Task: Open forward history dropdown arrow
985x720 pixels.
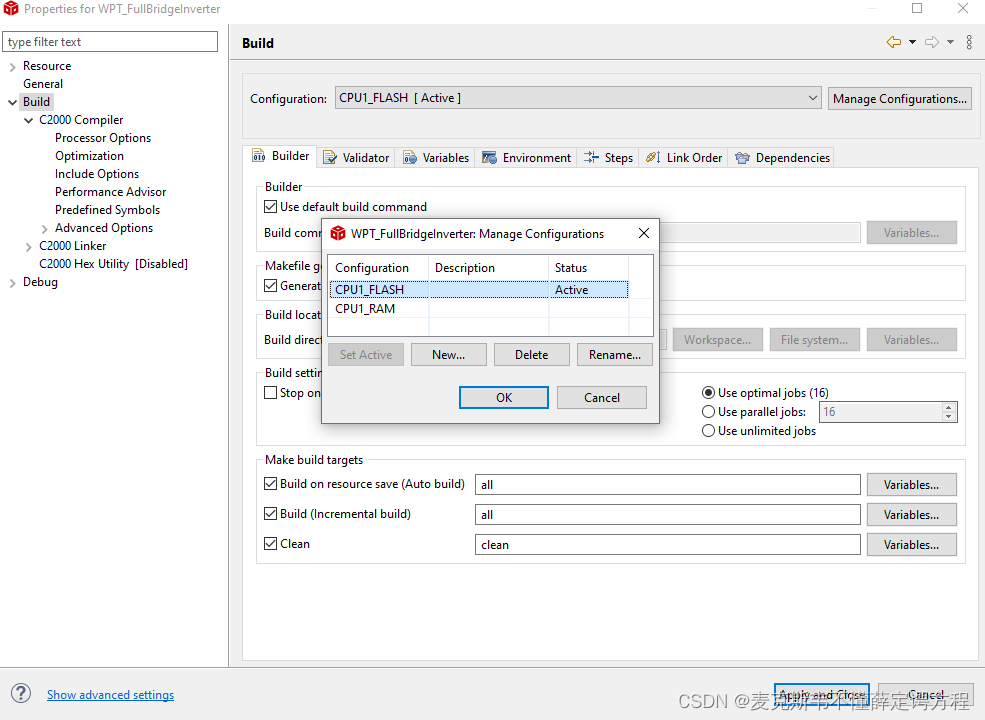Action: (950, 42)
